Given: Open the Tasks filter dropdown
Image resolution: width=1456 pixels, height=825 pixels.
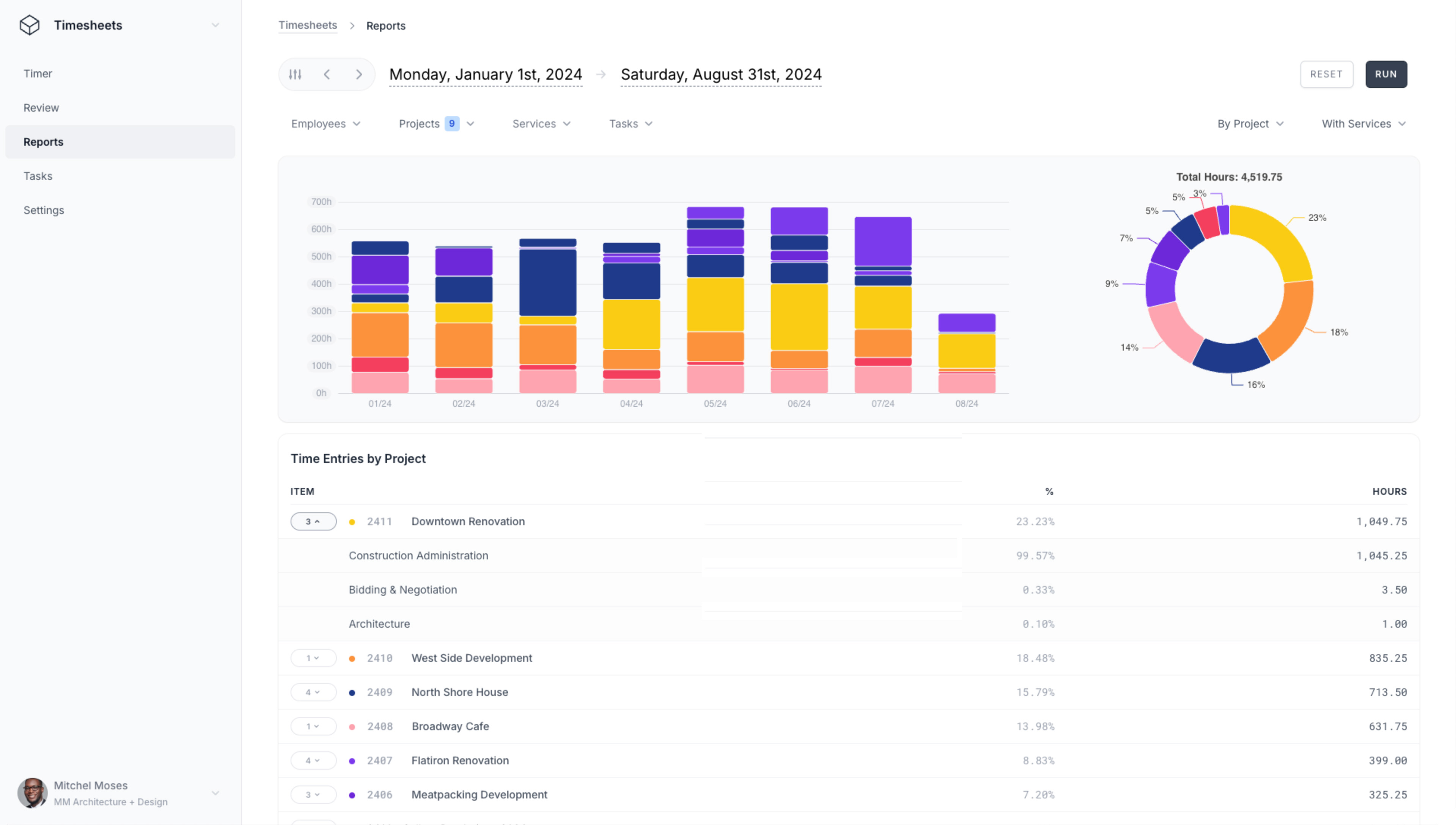Looking at the screenshot, I should click(631, 124).
